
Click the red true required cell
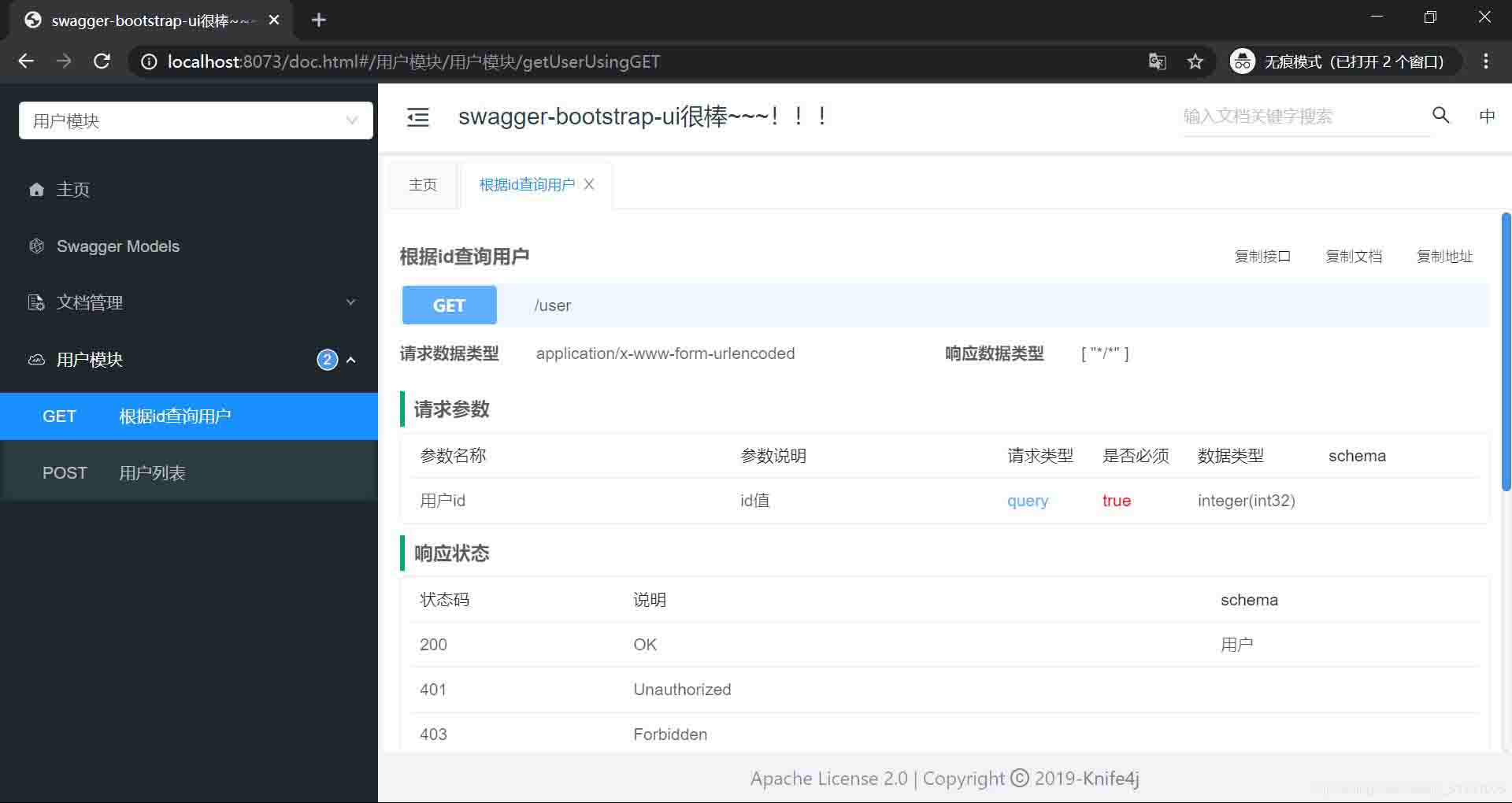tap(1117, 501)
